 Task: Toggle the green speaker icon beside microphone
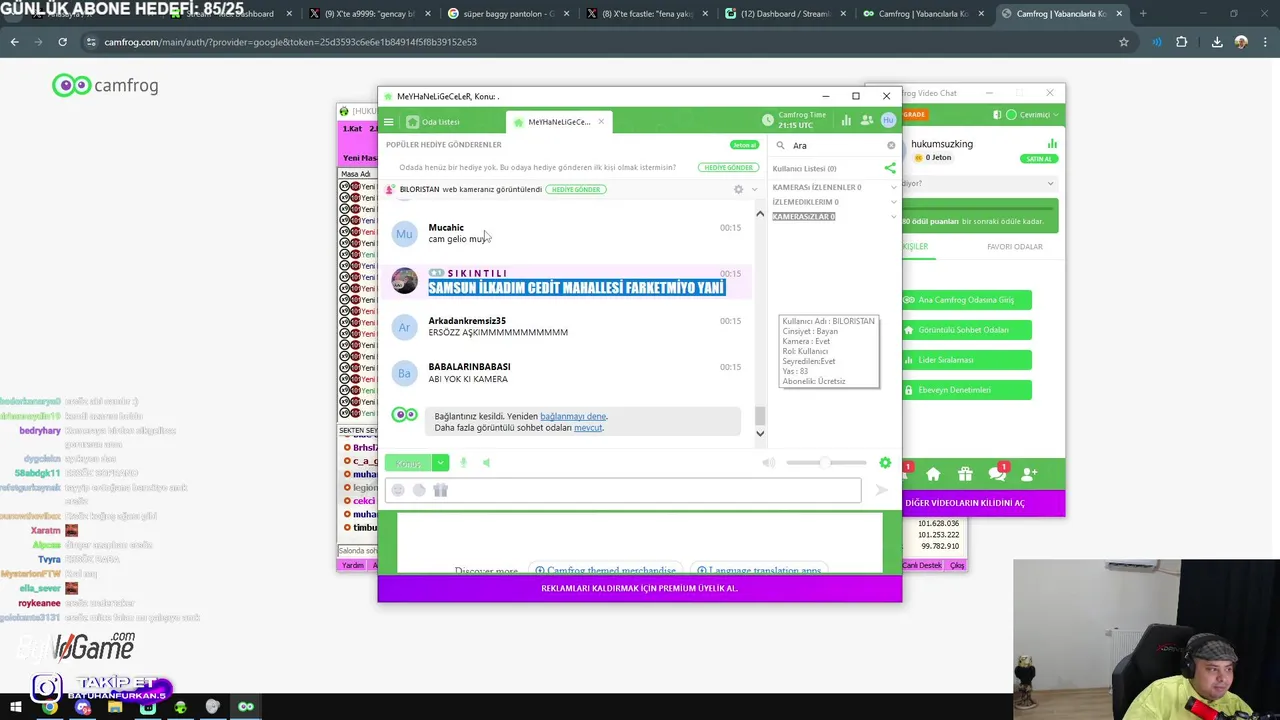click(x=486, y=463)
